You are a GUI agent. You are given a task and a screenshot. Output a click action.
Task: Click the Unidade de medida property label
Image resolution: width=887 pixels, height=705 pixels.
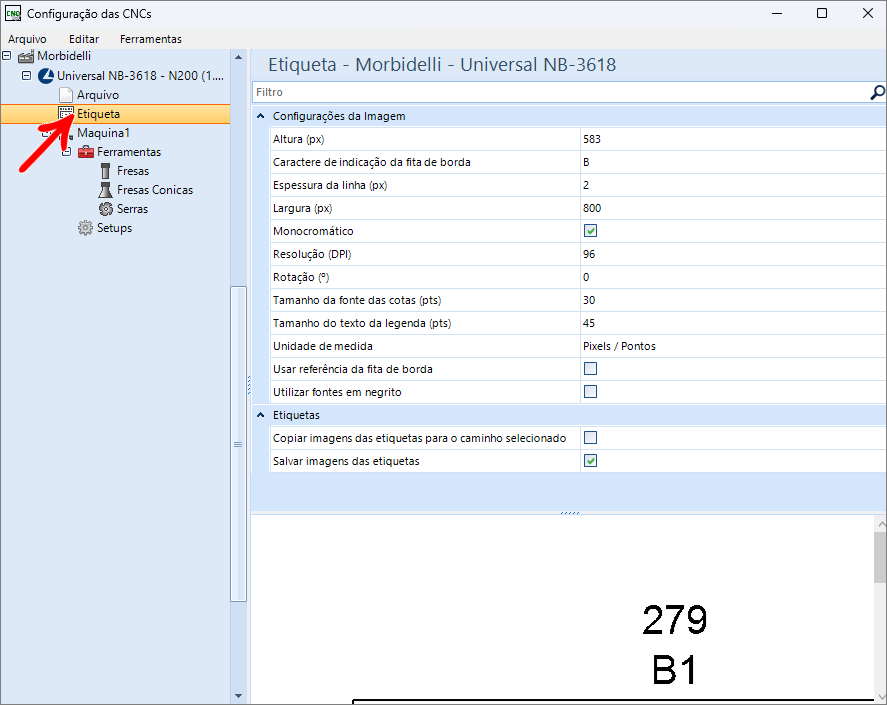(322, 346)
